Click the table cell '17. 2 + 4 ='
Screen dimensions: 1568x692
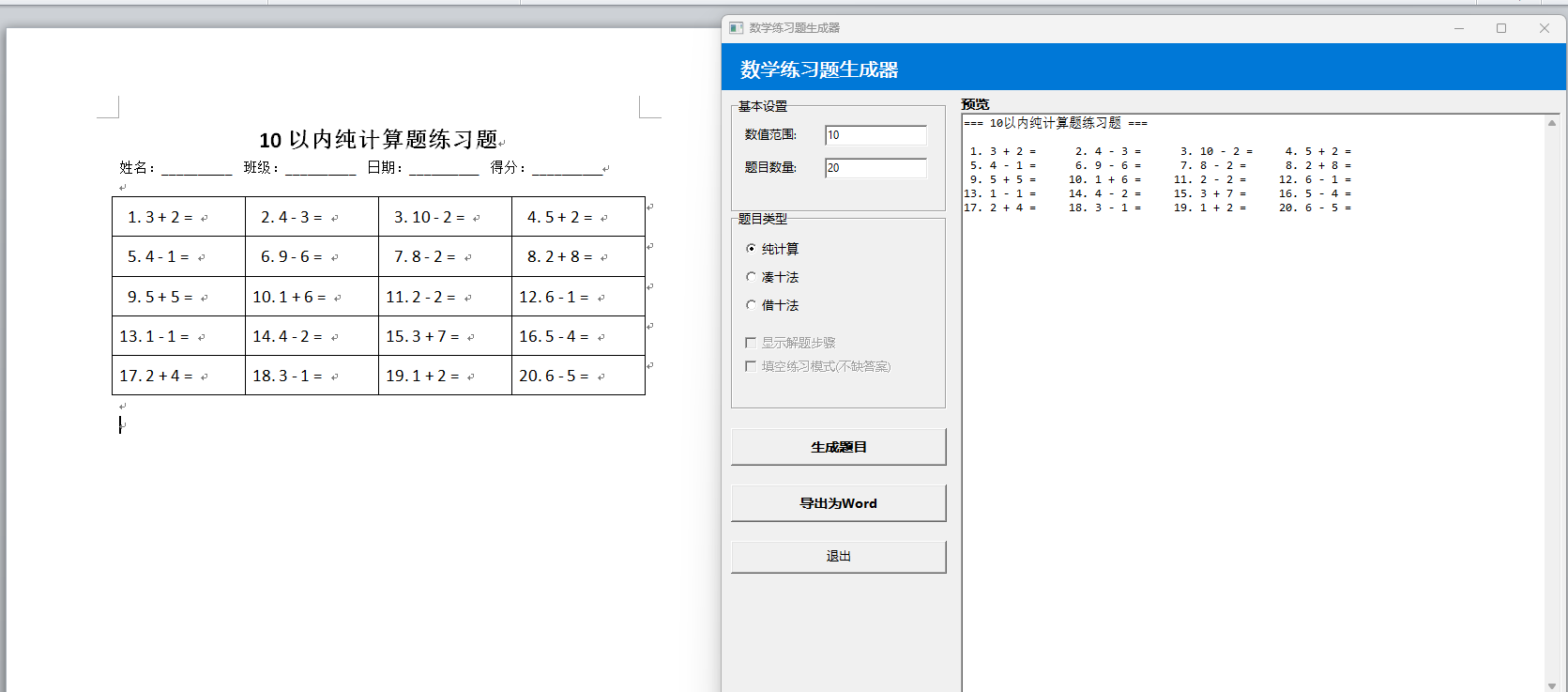coord(178,376)
